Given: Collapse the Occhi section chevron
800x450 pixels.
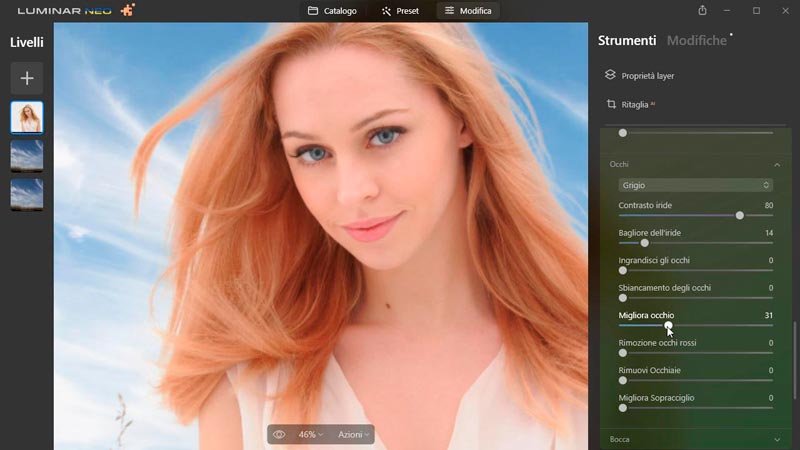Looking at the screenshot, I should coord(777,165).
